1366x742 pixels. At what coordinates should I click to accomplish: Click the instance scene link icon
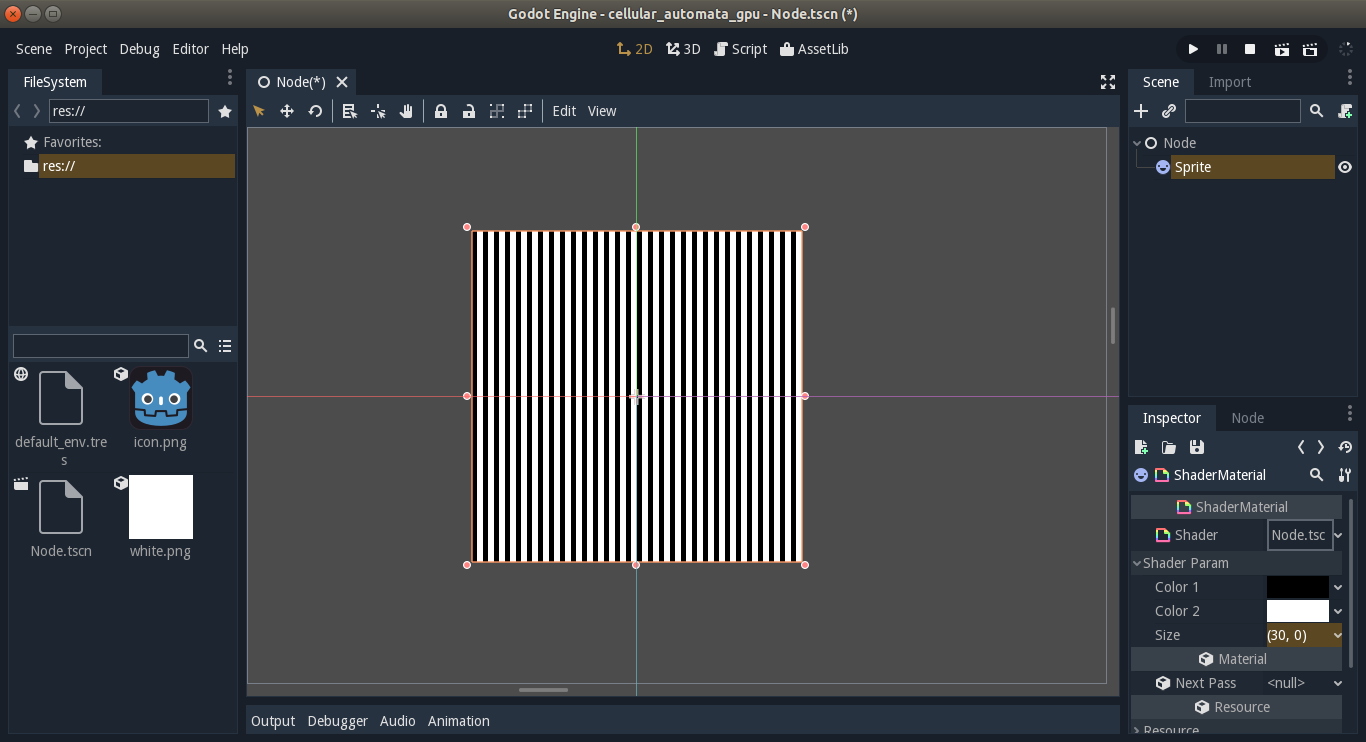[x=1169, y=111]
